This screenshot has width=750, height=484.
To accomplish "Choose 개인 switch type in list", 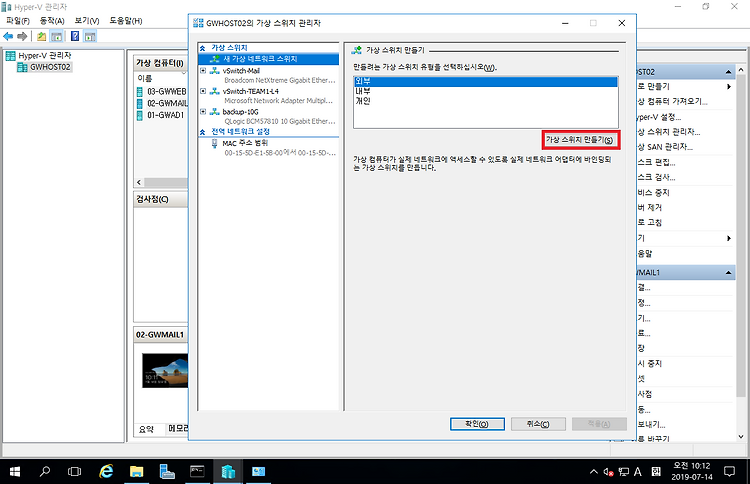I will pyautogui.click(x=485, y=101).
